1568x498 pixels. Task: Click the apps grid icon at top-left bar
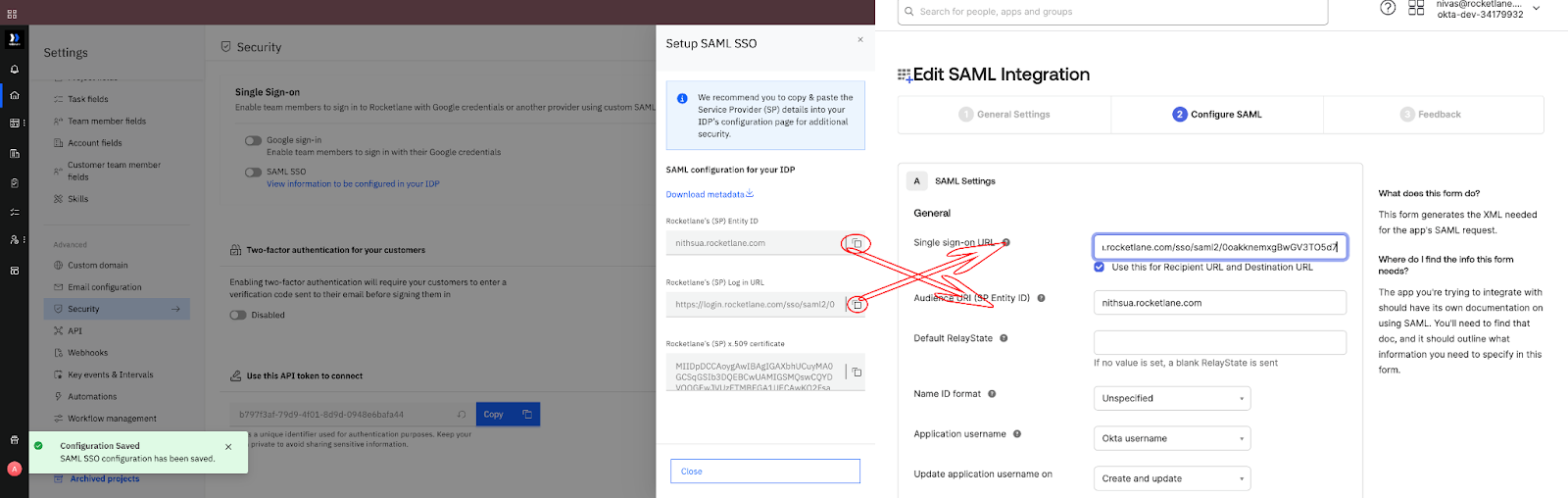(x=12, y=14)
